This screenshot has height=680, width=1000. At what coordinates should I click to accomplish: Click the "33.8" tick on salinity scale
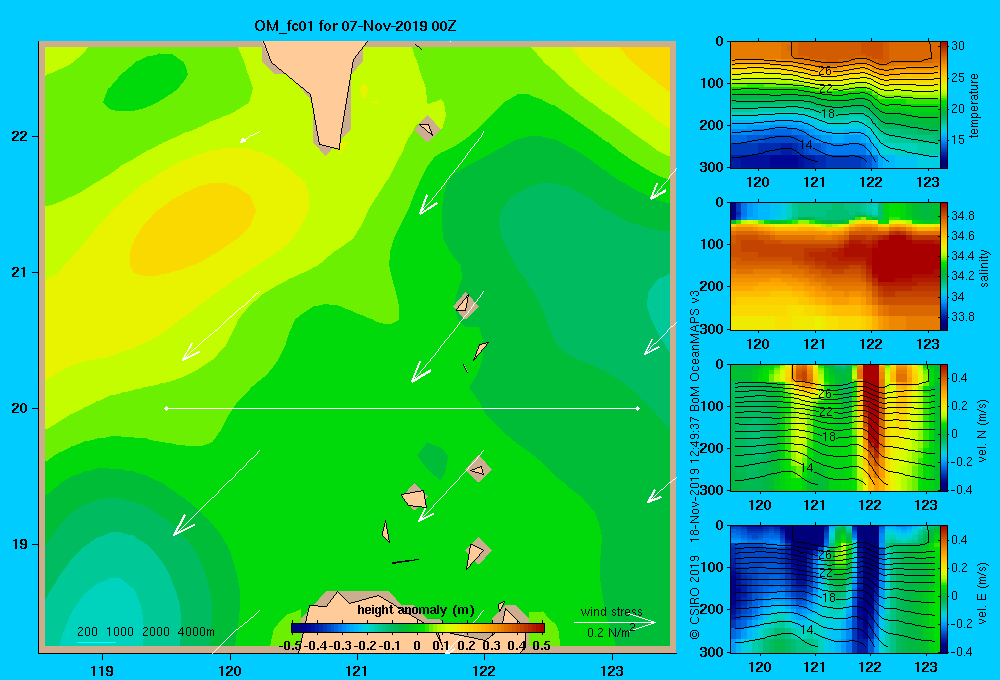962,316
